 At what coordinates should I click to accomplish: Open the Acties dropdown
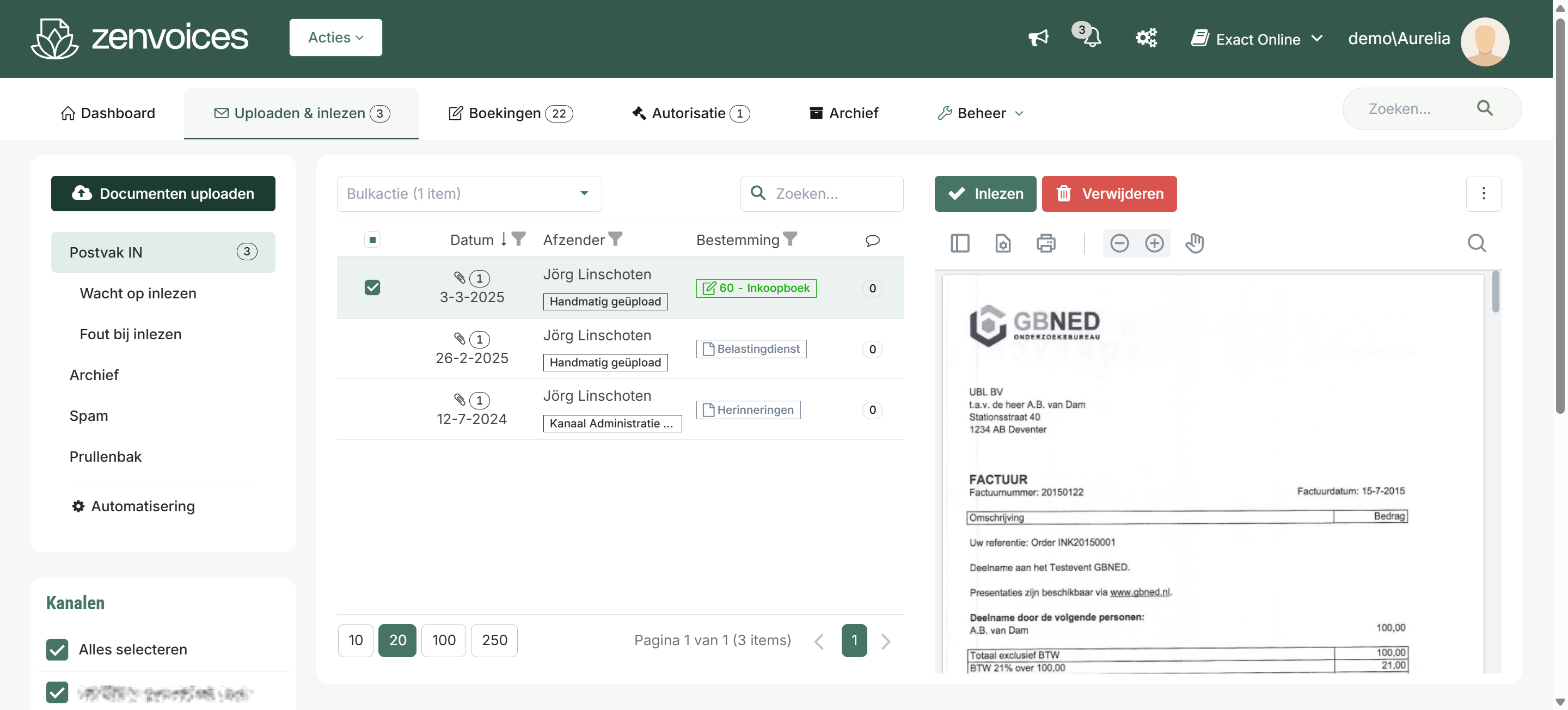335,37
